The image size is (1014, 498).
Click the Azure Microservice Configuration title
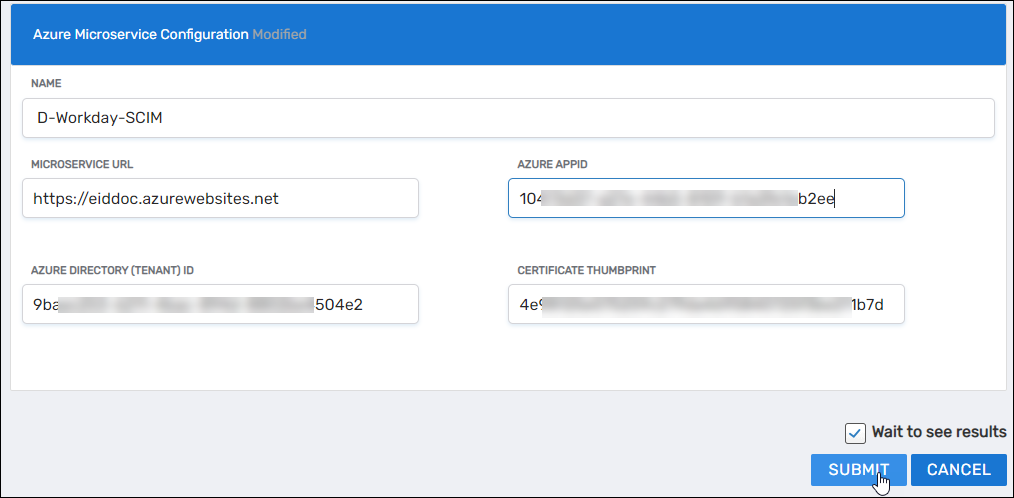(140, 34)
